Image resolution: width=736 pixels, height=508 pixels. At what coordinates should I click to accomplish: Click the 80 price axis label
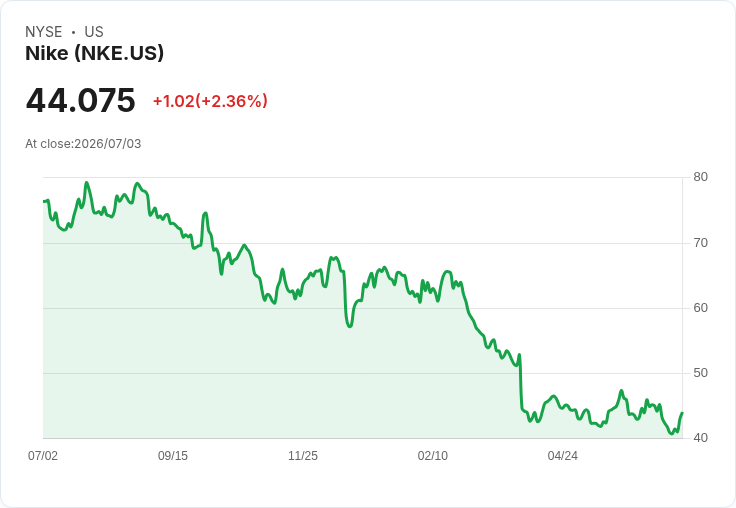[700, 177]
